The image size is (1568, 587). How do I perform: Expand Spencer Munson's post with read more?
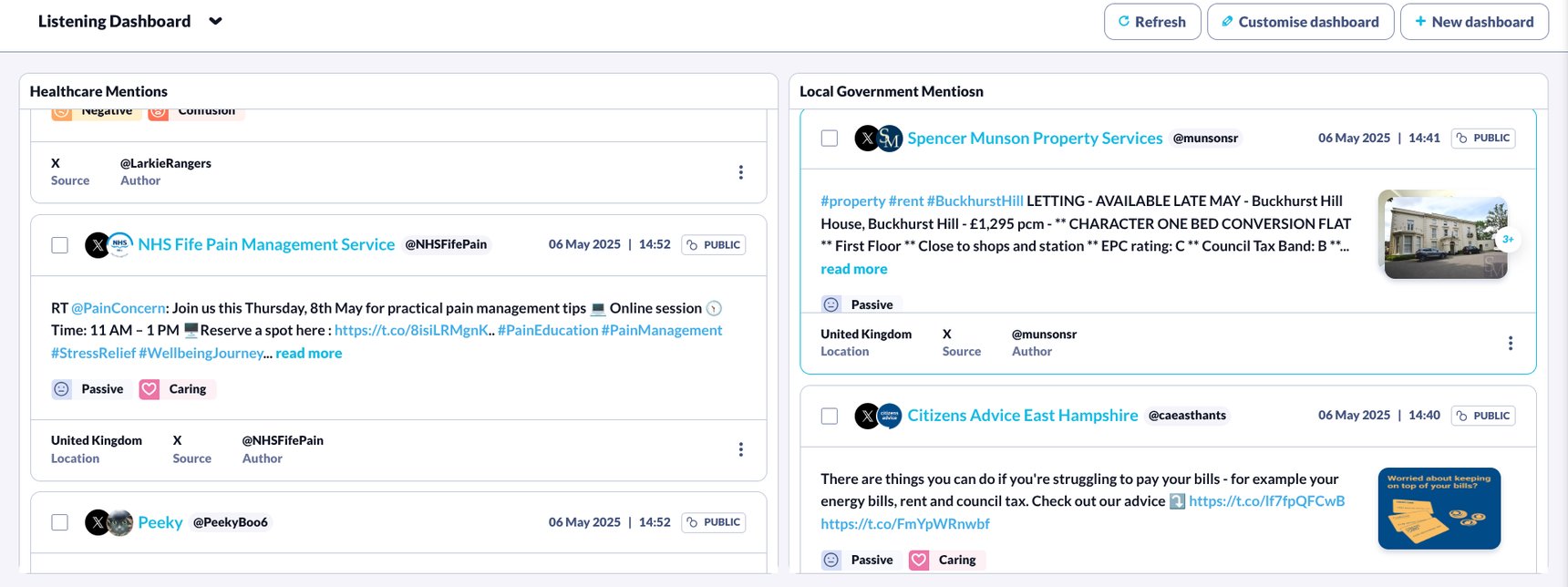coord(853,268)
